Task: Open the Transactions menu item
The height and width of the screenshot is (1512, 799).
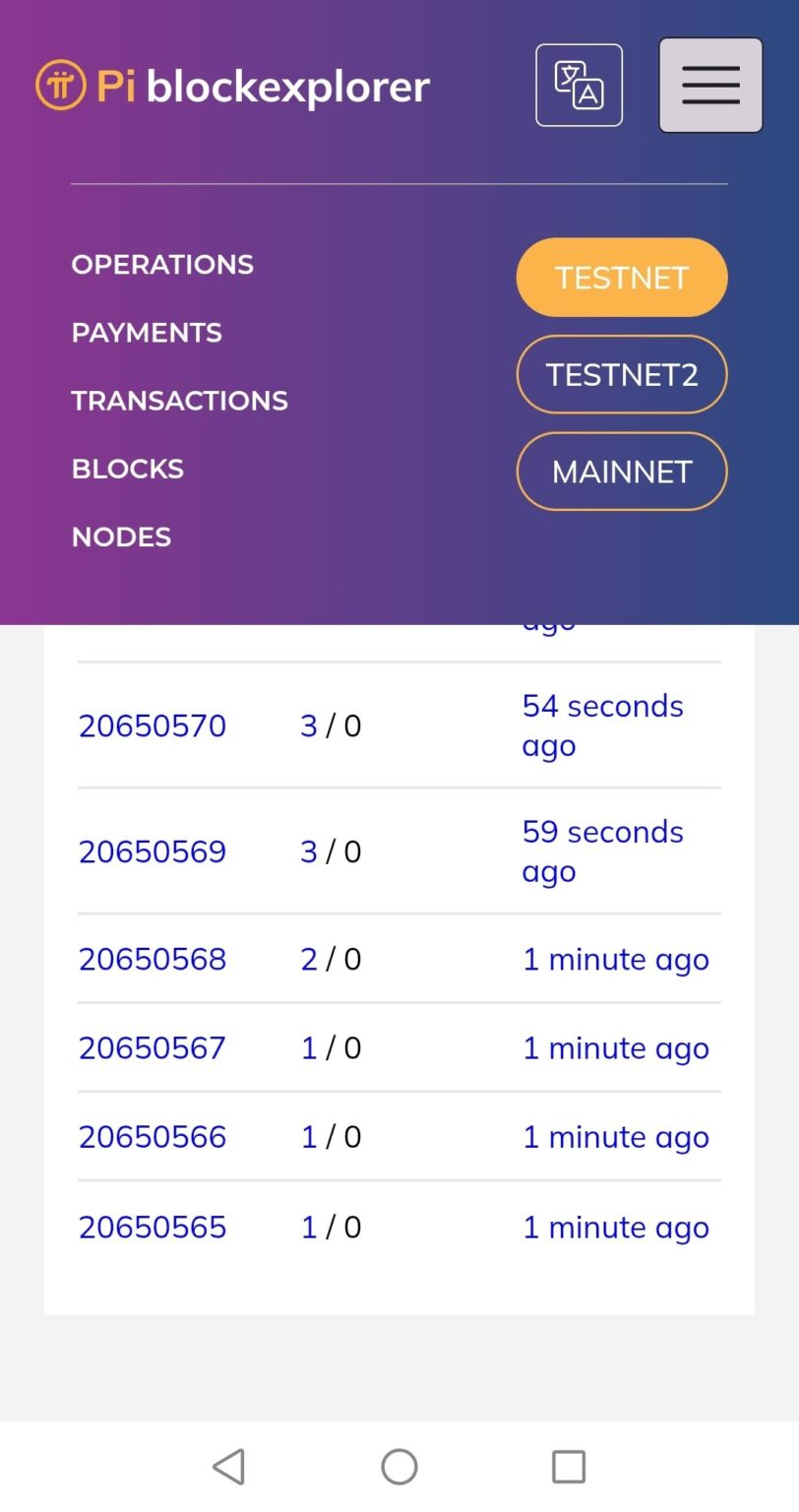Action: (x=179, y=401)
